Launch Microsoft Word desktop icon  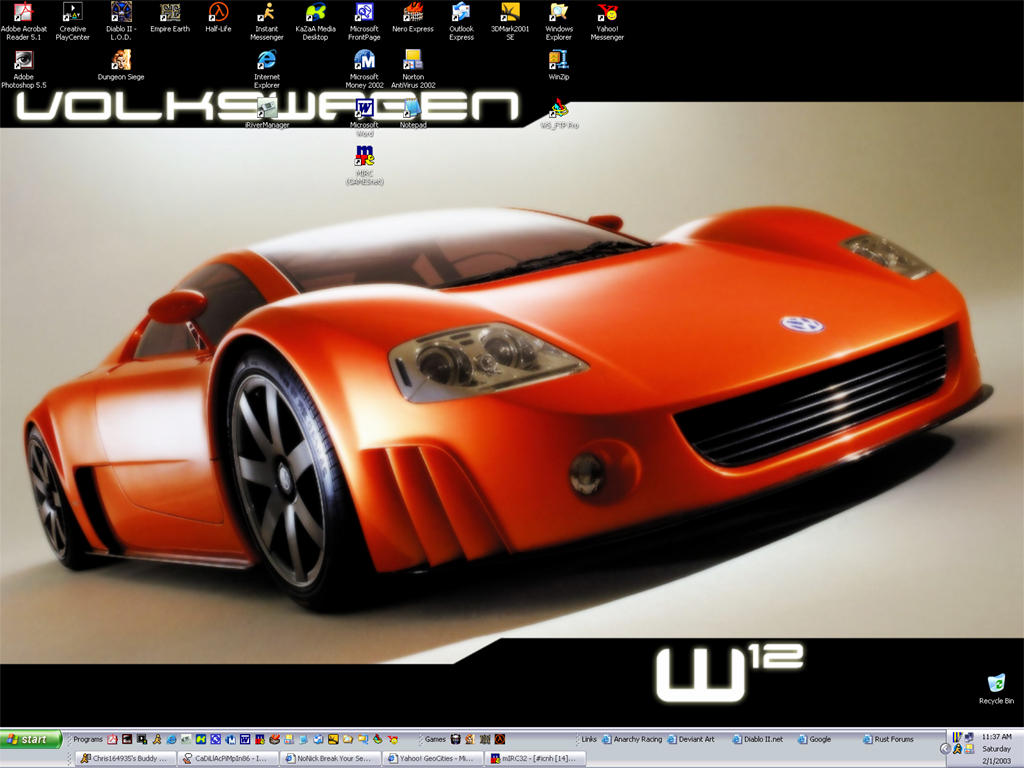(x=364, y=118)
